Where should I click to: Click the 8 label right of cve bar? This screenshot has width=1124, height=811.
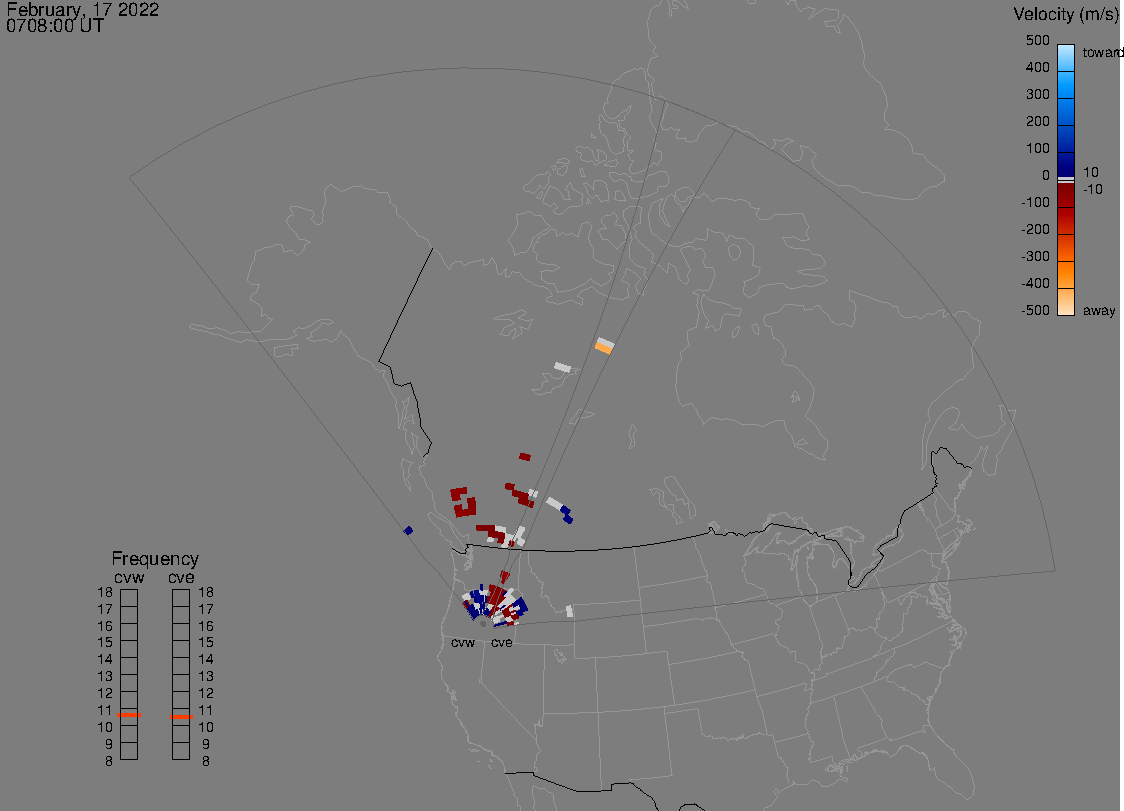(x=206, y=762)
